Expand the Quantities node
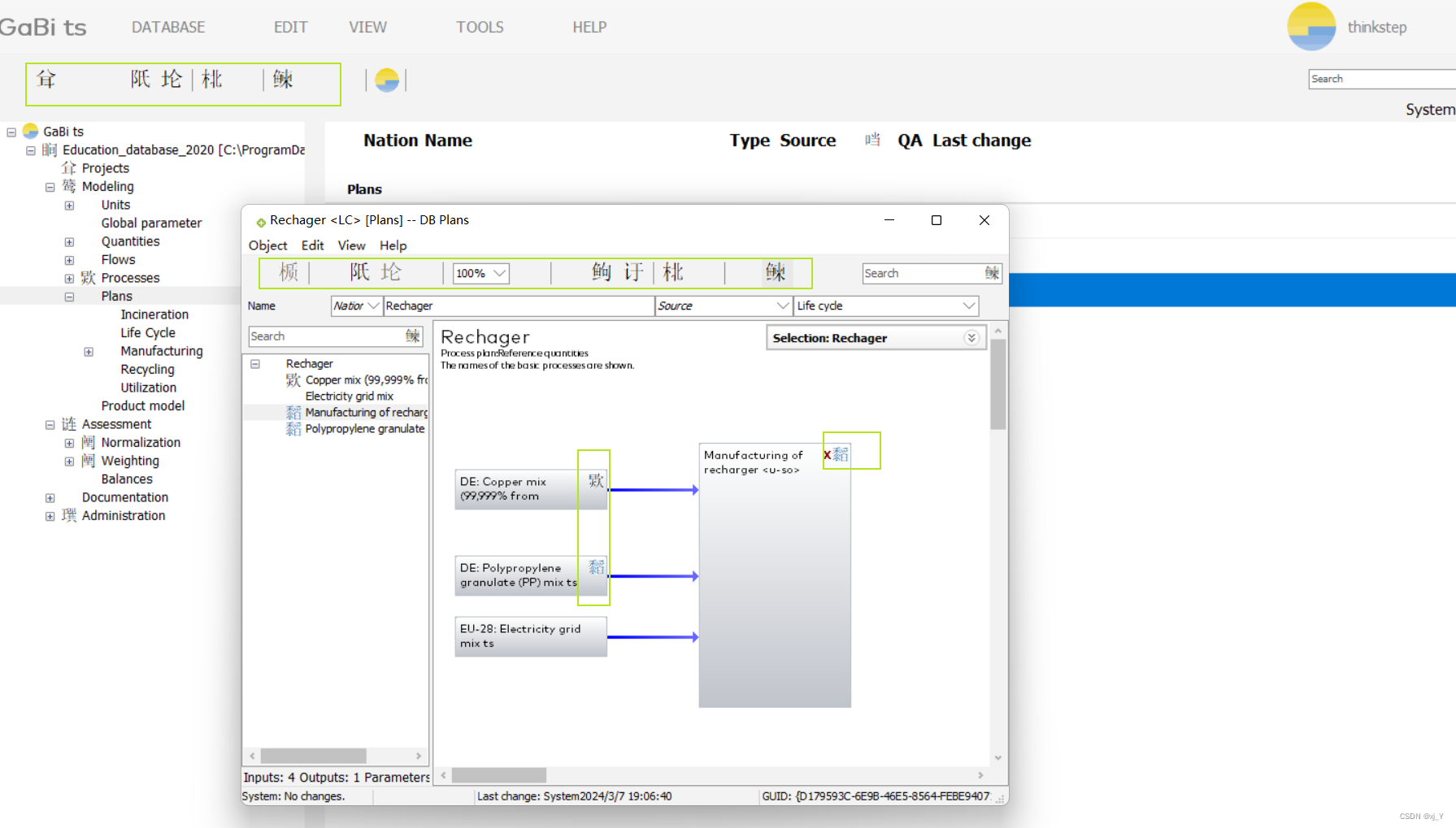The height and width of the screenshot is (828, 1456). (69, 242)
